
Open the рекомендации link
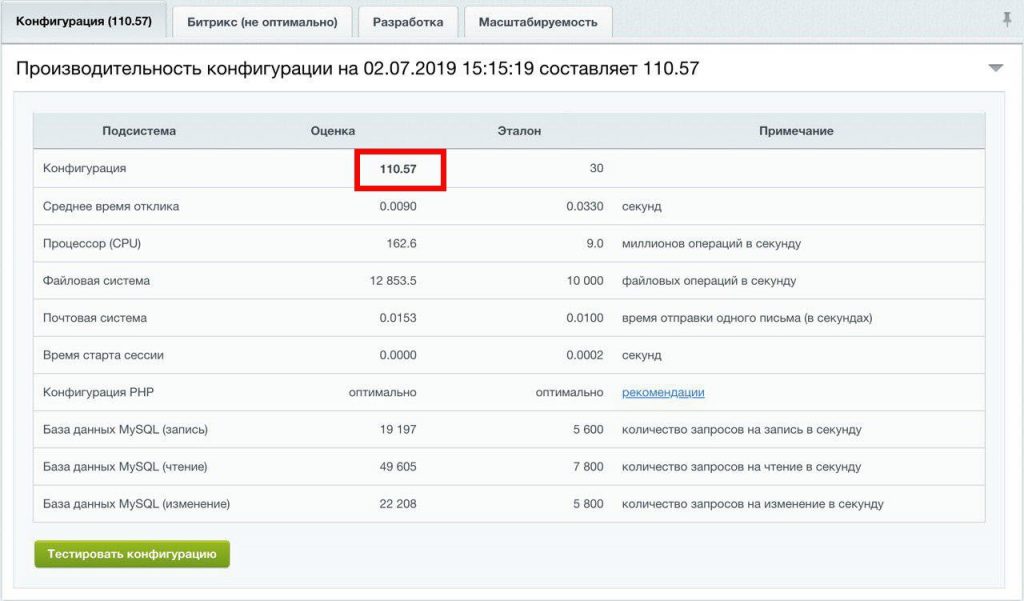pyautogui.click(x=663, y=393)
